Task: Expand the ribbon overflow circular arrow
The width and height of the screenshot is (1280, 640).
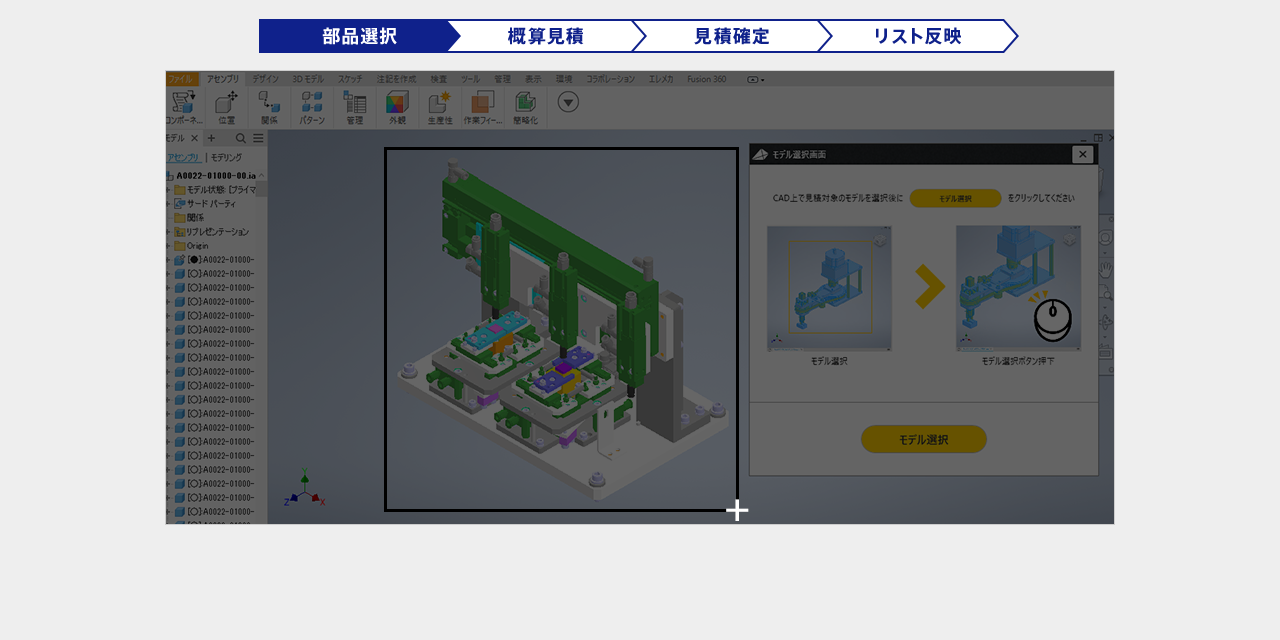Action: coord(568,102)
